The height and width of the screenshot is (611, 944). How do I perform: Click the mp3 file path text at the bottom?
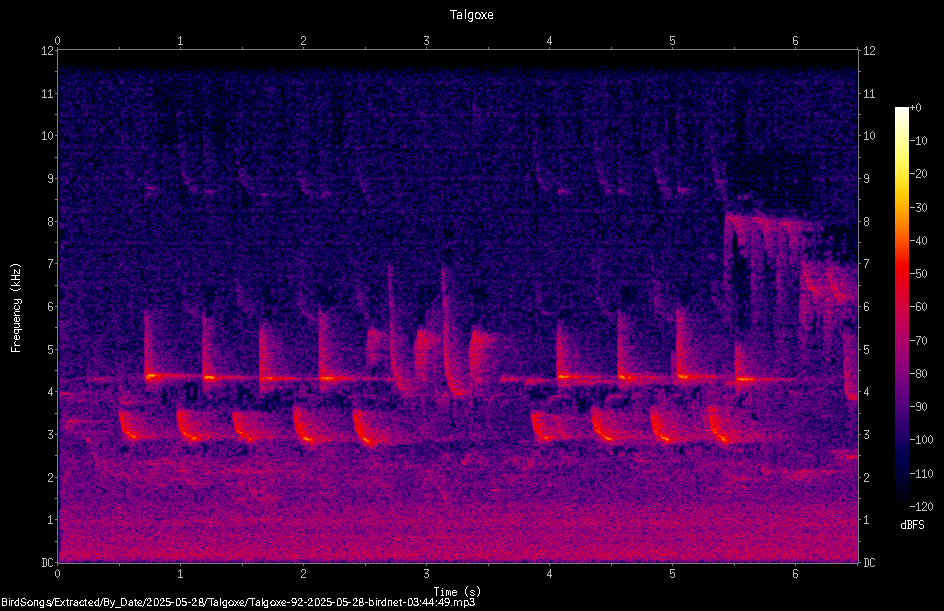[x=238, y=602]
